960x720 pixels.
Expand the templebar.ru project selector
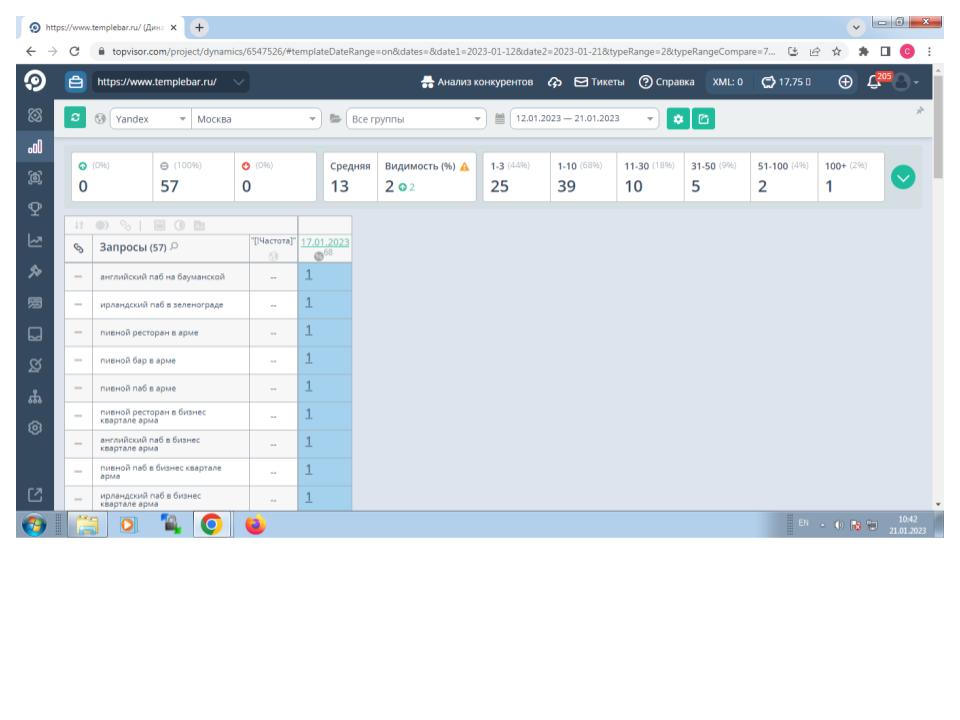coord(170,81)
